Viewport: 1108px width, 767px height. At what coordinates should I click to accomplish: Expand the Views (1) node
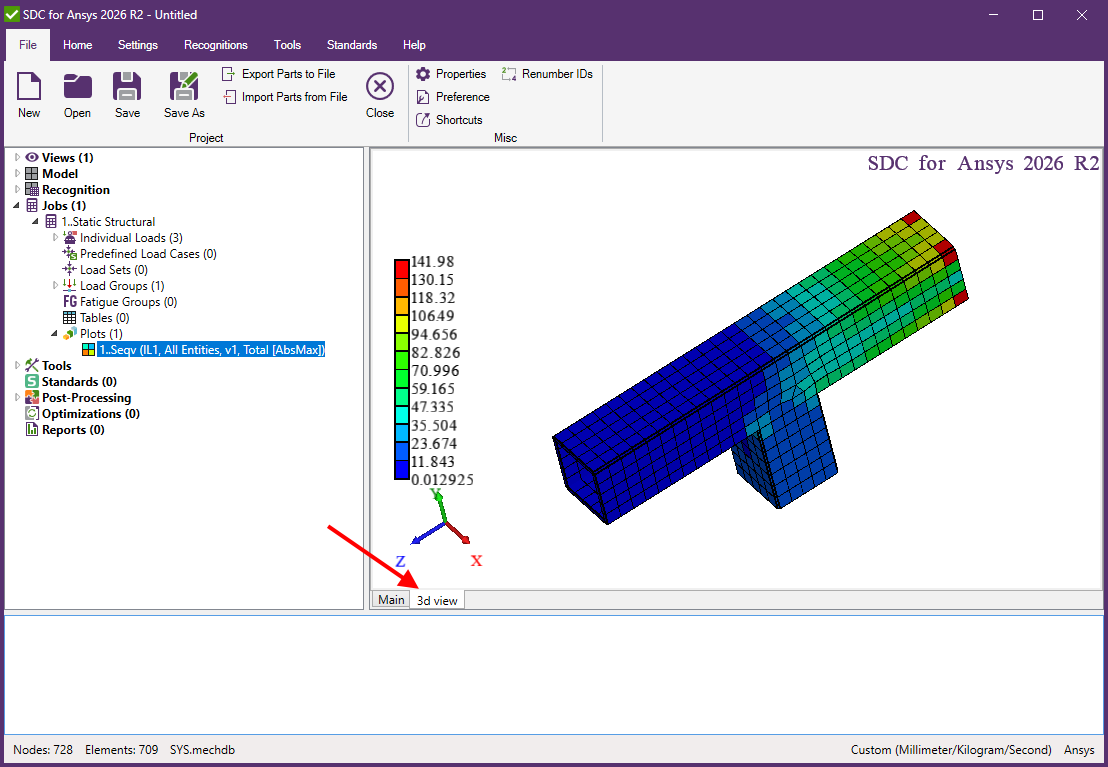coord(18,158)
